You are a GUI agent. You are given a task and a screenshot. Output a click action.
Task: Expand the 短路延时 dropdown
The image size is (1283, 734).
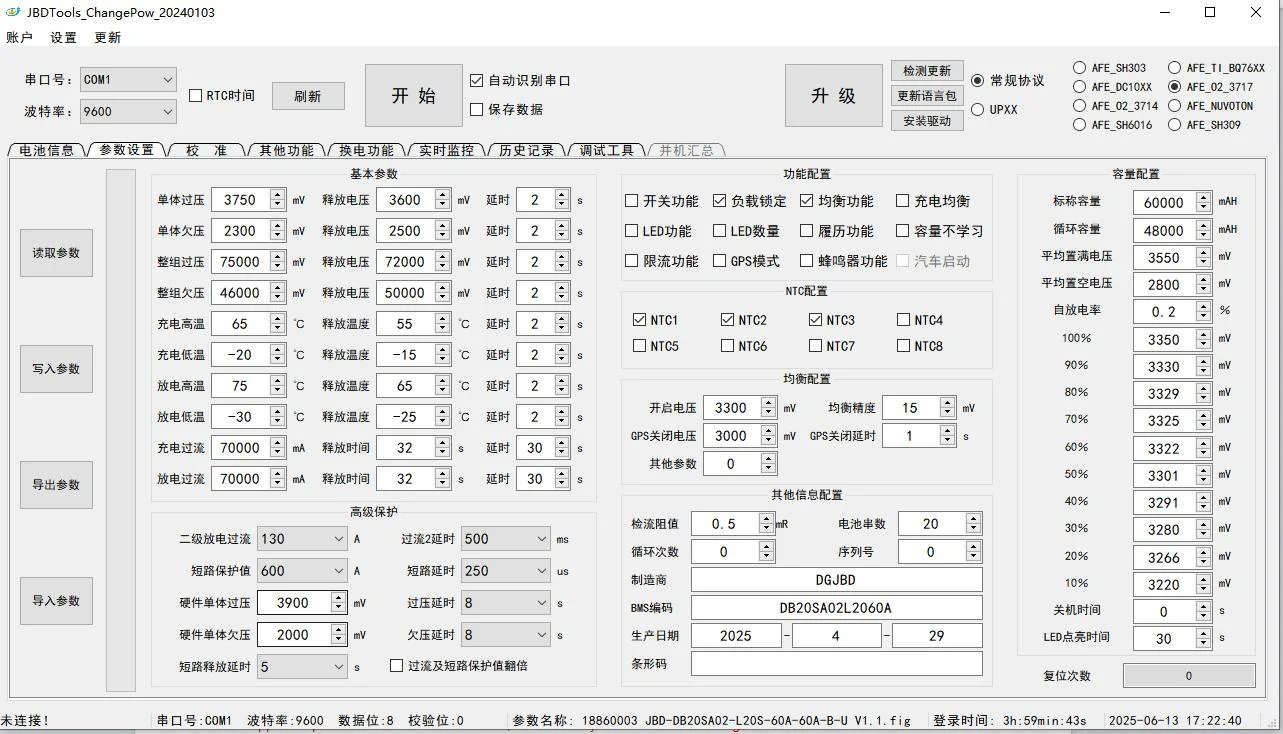(x=505, y=571)
